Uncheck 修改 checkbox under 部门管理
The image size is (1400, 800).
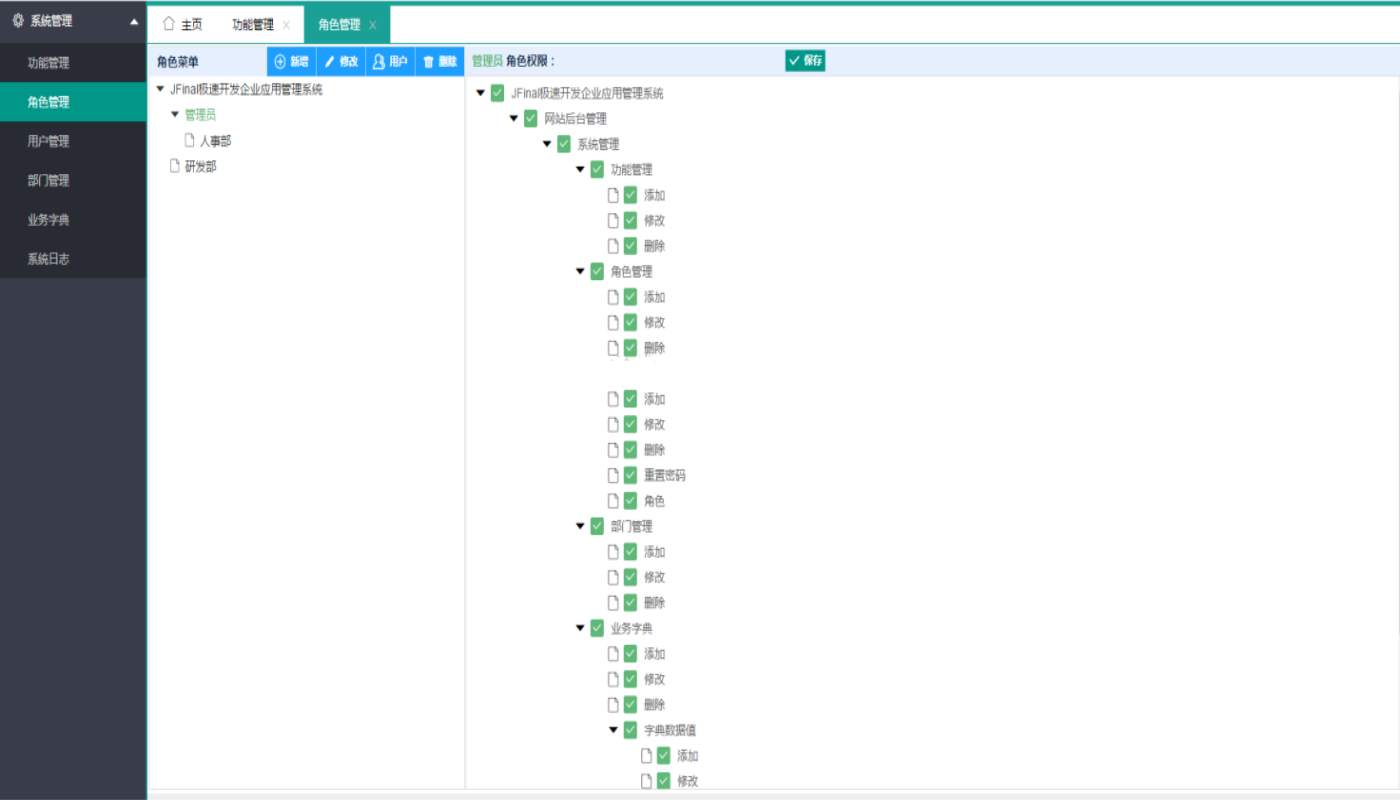[630, 577]
